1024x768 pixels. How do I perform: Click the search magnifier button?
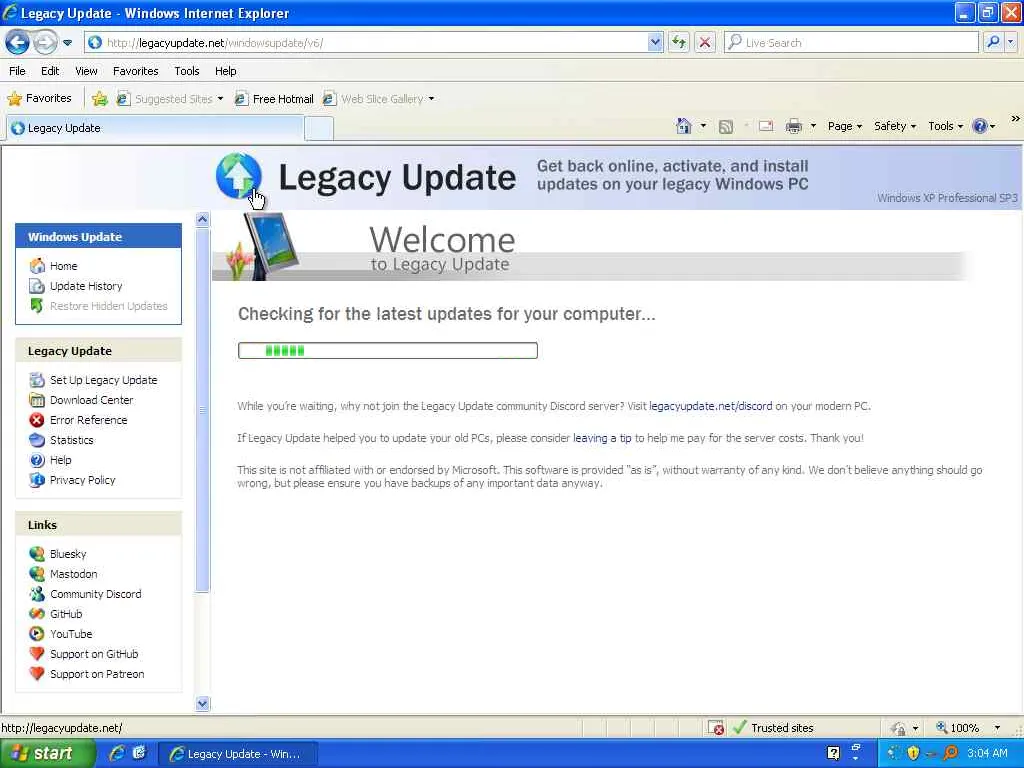[993, 42]
